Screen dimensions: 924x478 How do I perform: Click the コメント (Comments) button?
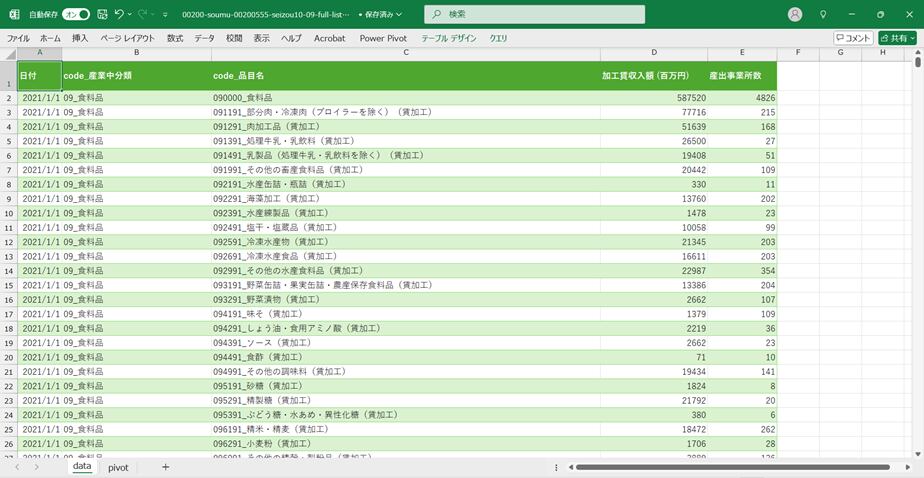coord(853,38)
